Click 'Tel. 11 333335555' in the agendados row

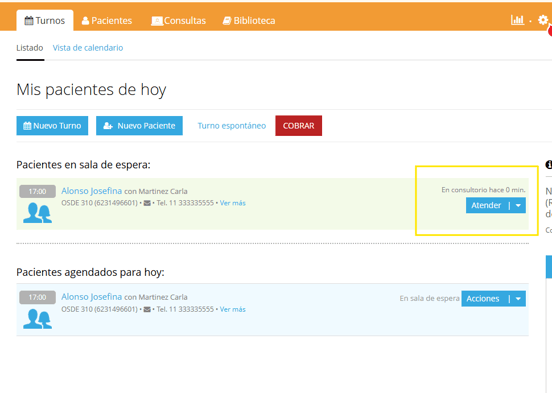point(185,310)
